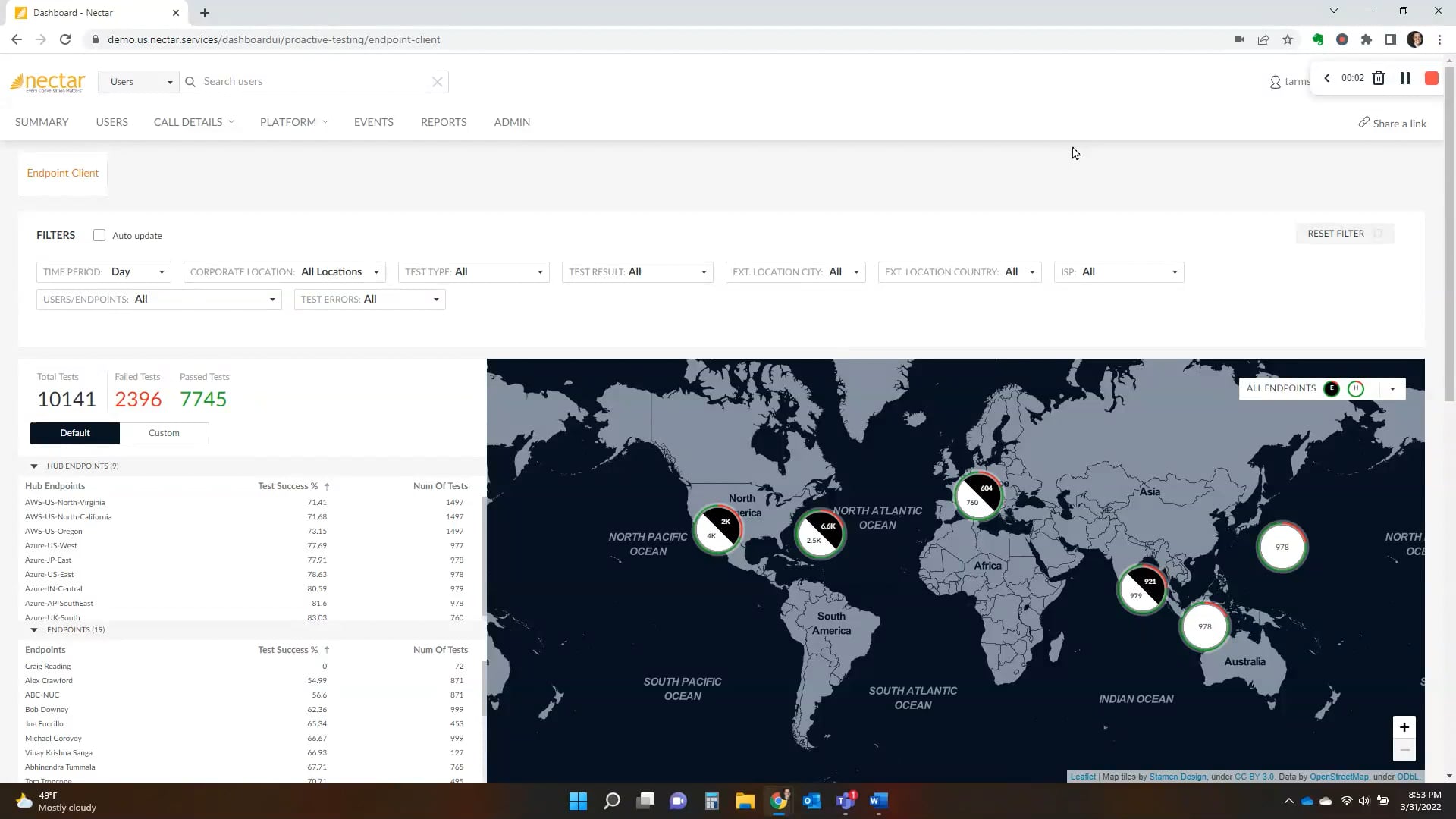The image size is (1456, 819).
Task: Open the Leaflet attribution link
Action: (1083, 777)
